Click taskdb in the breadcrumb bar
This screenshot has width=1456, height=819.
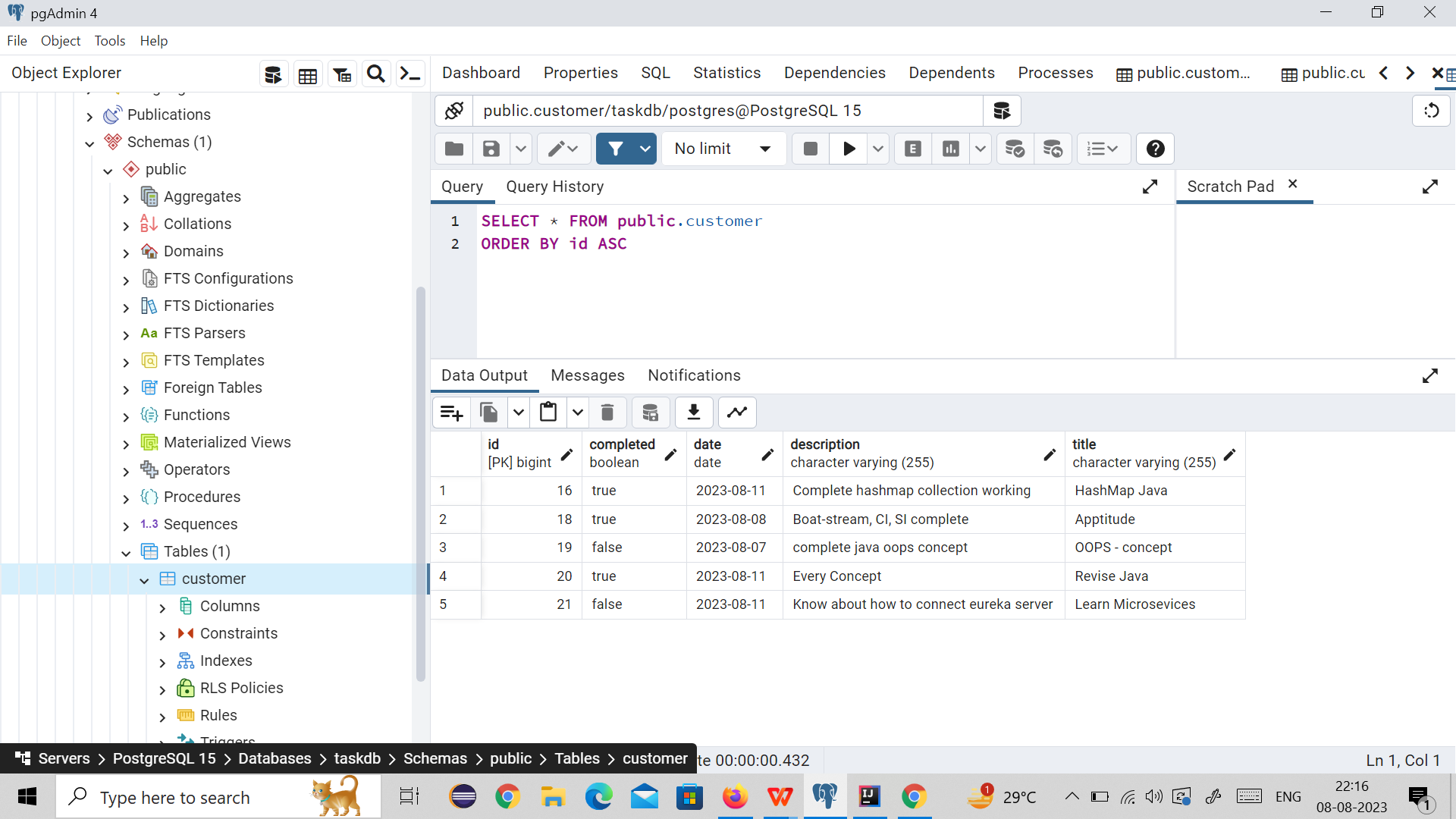point(357,758)
